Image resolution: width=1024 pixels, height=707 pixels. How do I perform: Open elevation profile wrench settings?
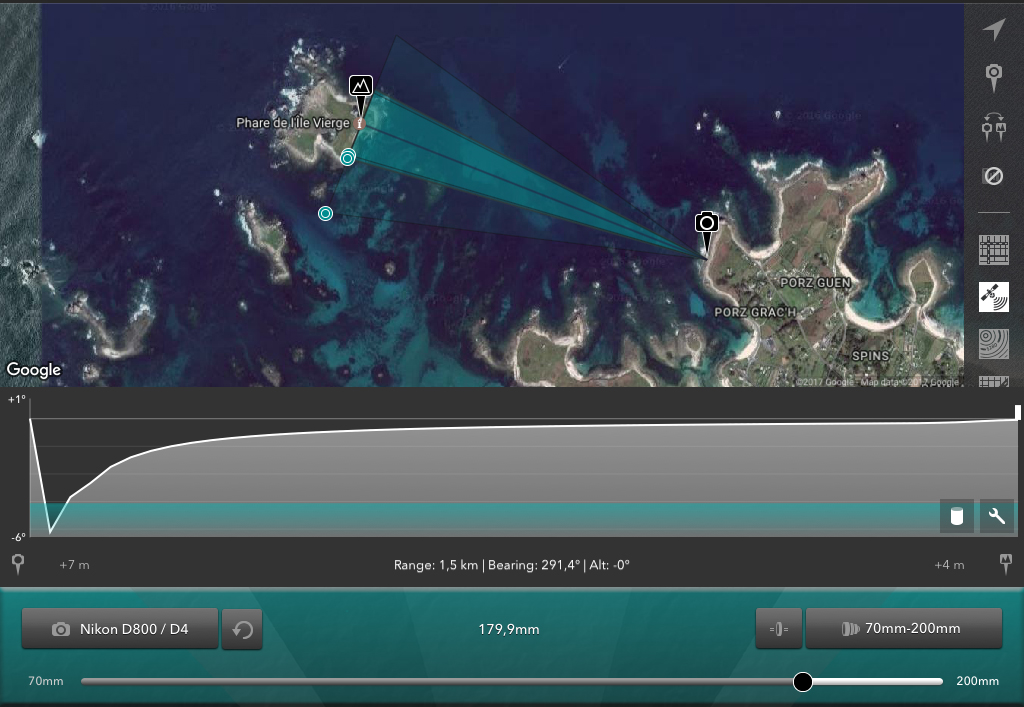(997, 516)
